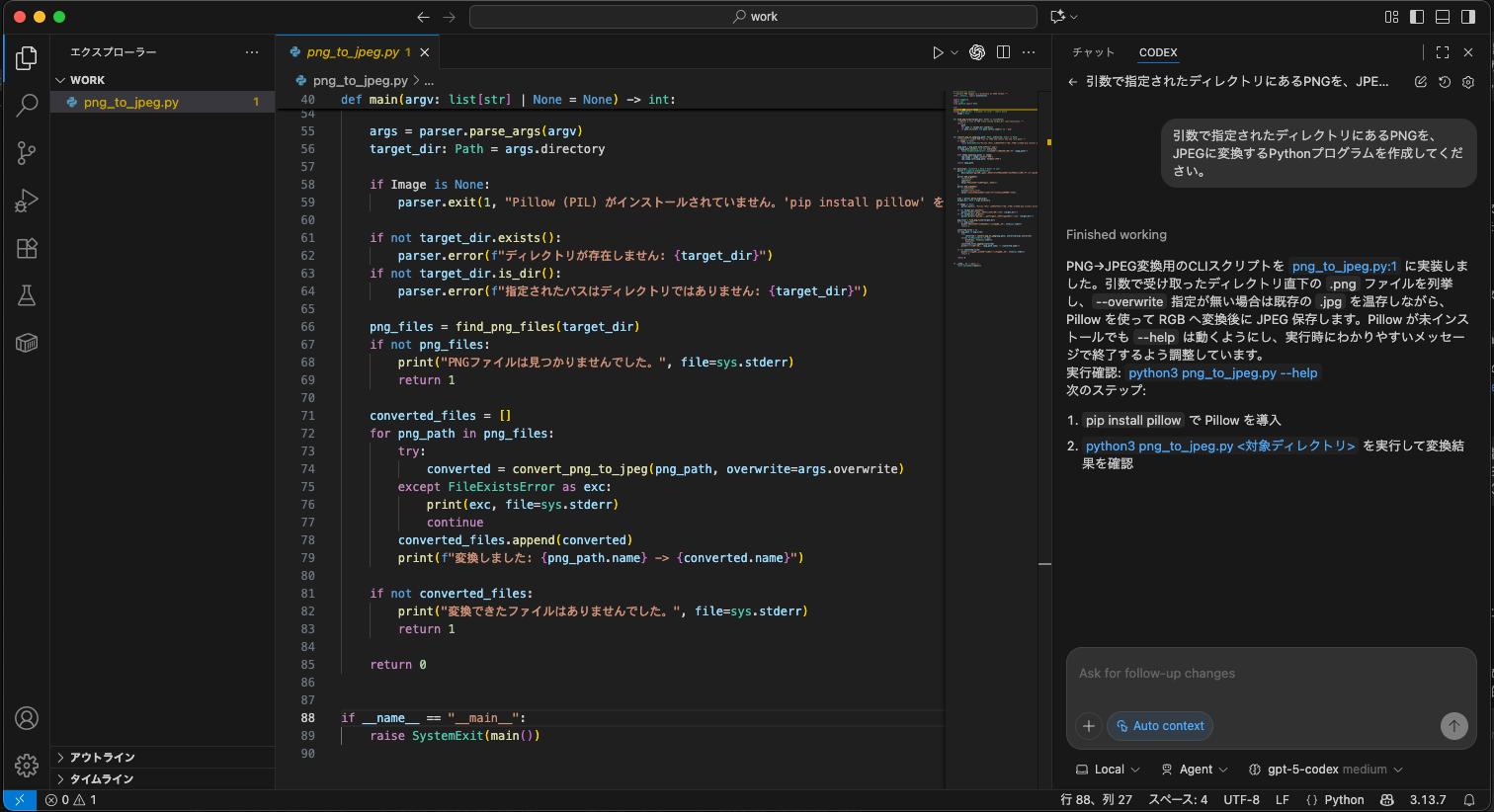Click the Python language indicator in status bar
The height and width of the screenshot is (812, 1494).
pos(1345,800)
